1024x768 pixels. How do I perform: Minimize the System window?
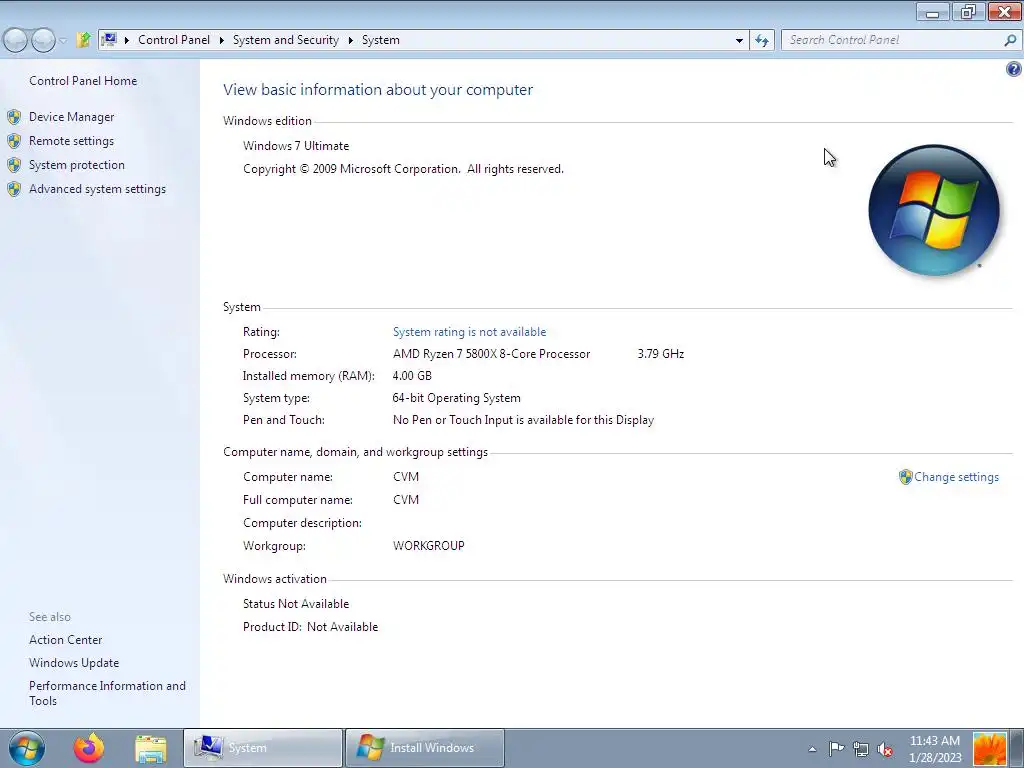[x=933, y=12]
